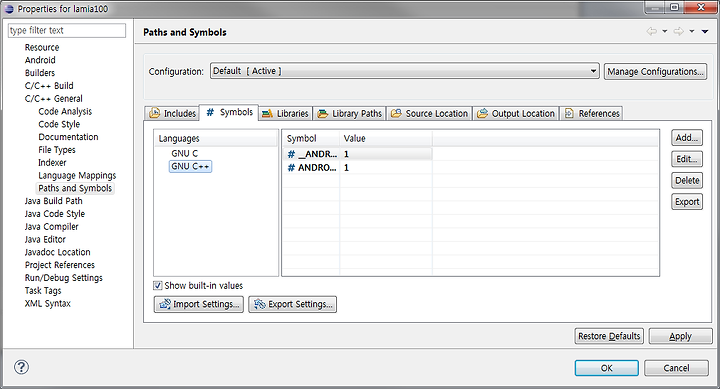This screenshot has width=720, height=389.
Task: Click the Source Location tab icon
Action: coord(396,113)
